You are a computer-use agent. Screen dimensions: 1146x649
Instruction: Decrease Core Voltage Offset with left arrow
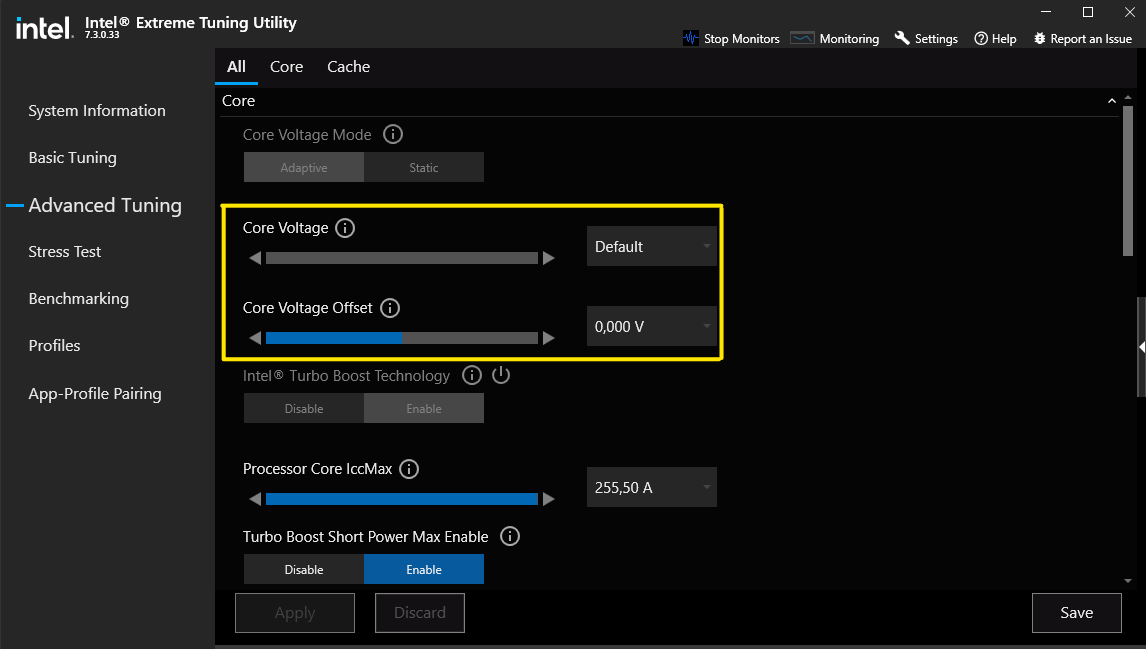(x=255, y=338)
